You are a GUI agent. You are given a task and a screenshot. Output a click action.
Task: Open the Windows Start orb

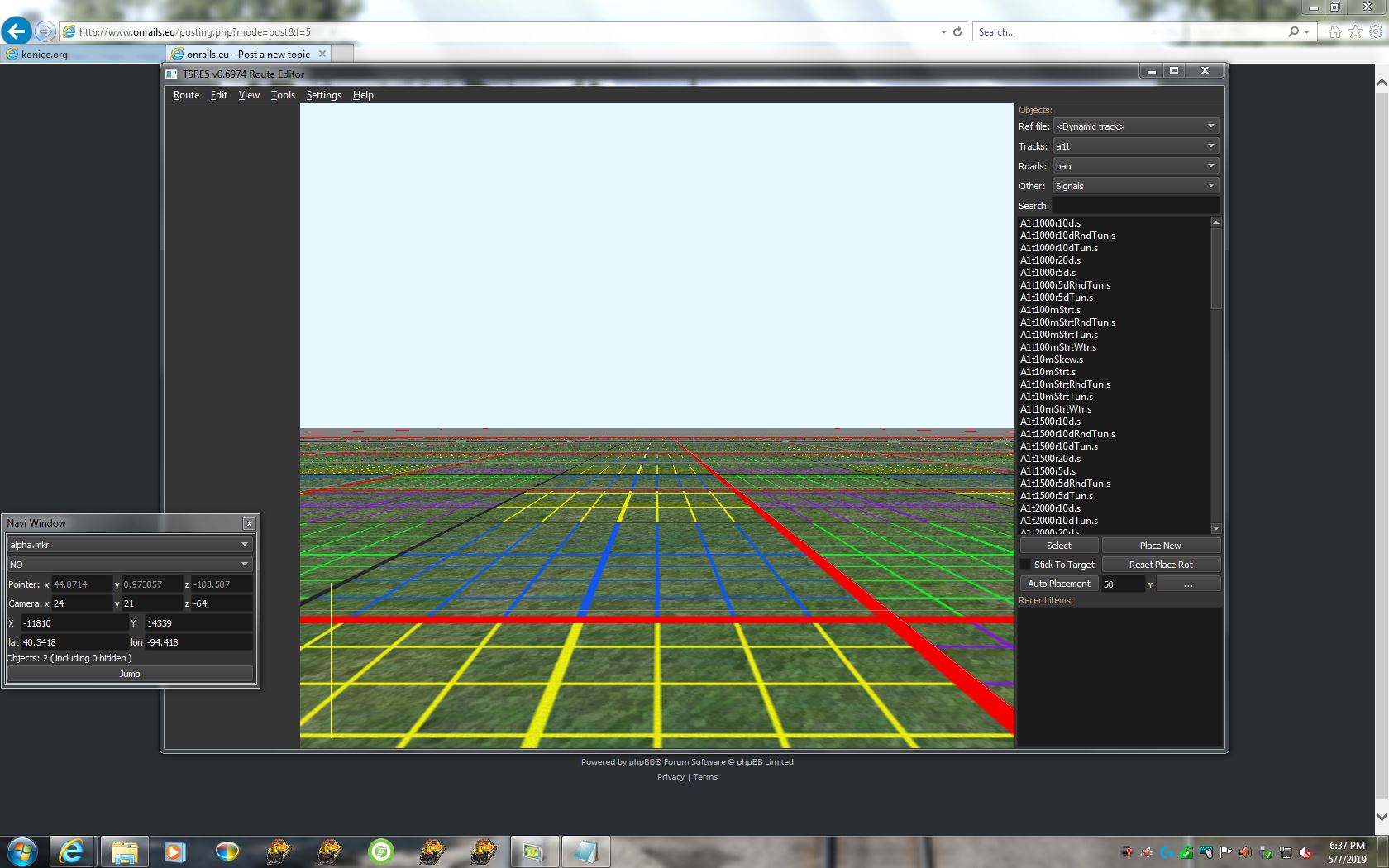[x=22, y=851]
